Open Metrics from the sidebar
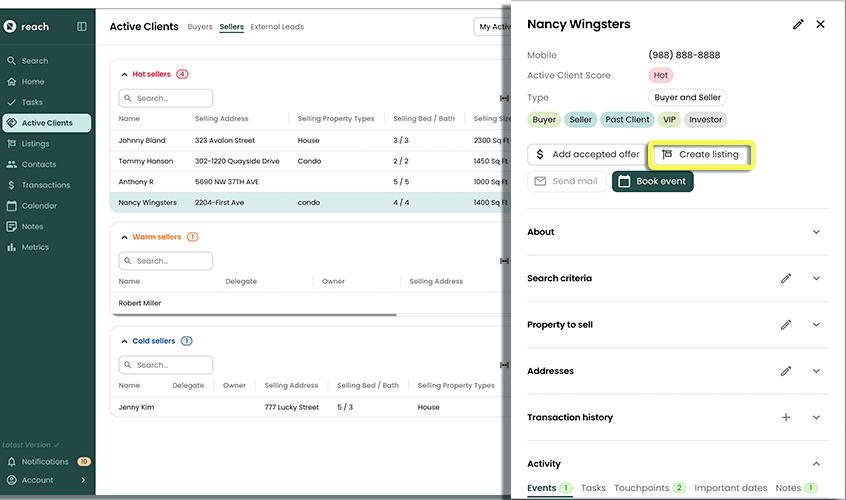Screen dimensions: 846x500 click(35, 247)
